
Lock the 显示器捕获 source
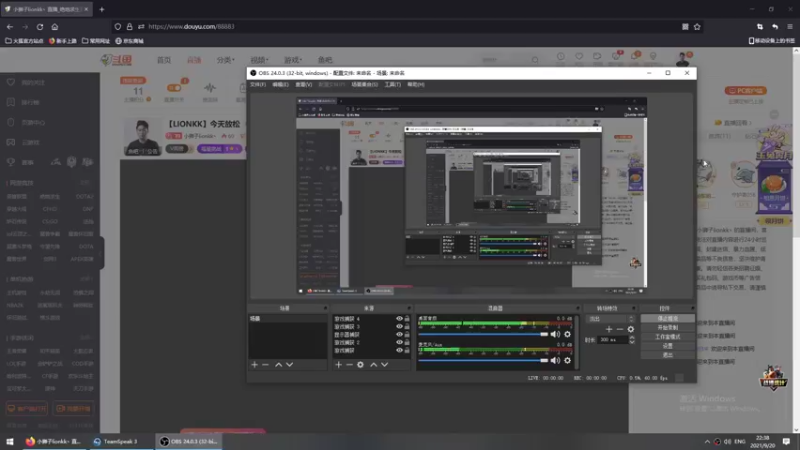407,334
